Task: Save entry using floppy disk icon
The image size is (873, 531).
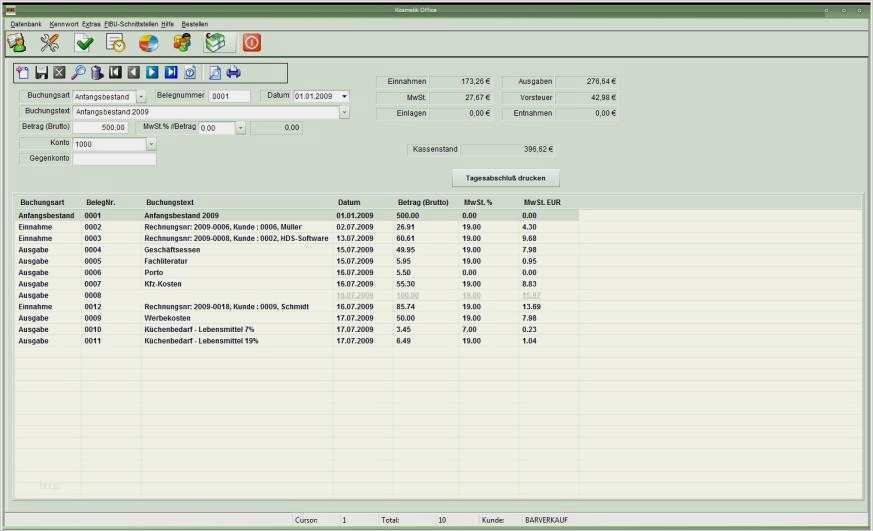Action: tap(41, 73)
